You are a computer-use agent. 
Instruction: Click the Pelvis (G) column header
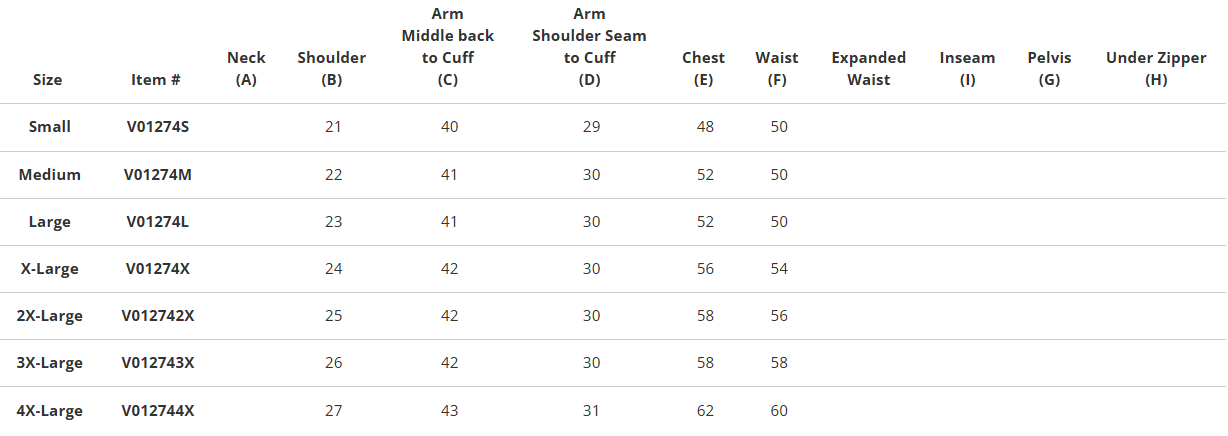(1049, 68)
